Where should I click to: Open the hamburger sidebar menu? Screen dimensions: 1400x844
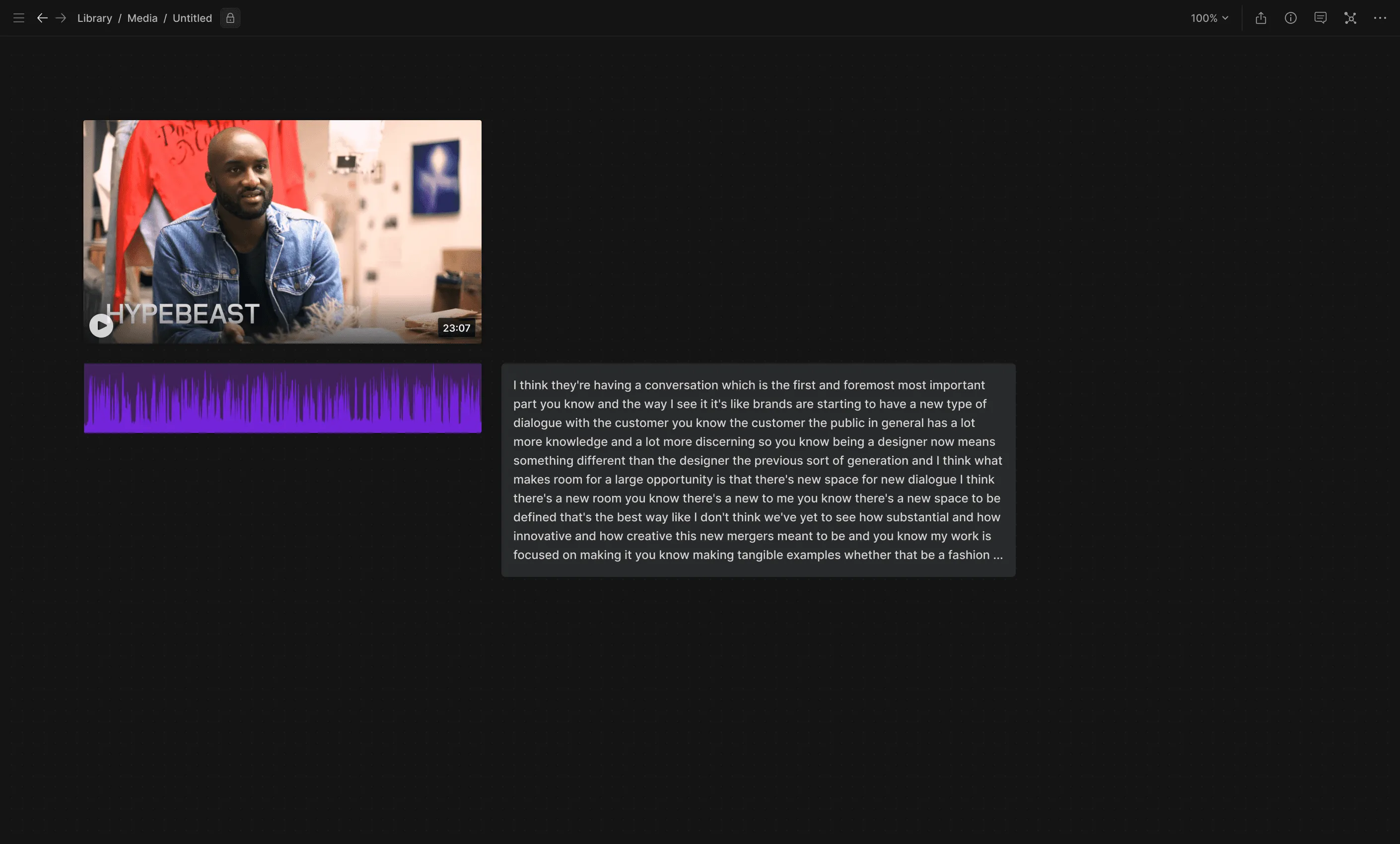tap(19, 18)
